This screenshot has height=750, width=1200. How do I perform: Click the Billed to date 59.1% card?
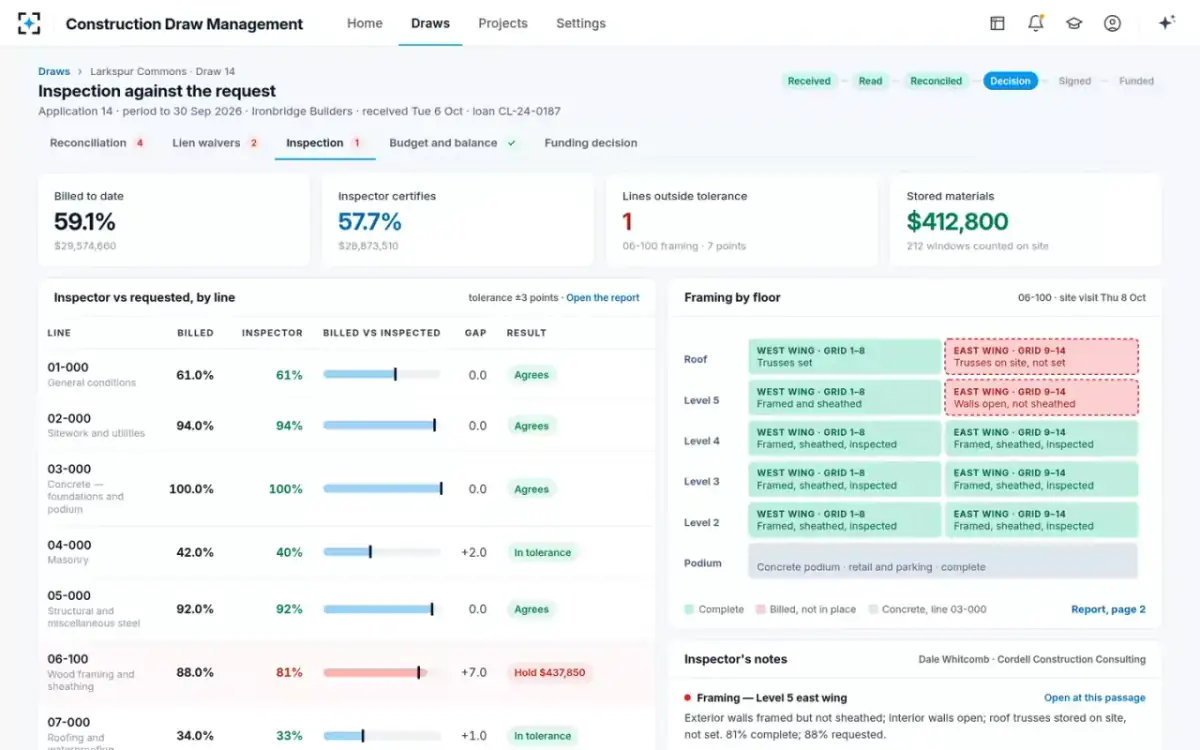[174, 221]
